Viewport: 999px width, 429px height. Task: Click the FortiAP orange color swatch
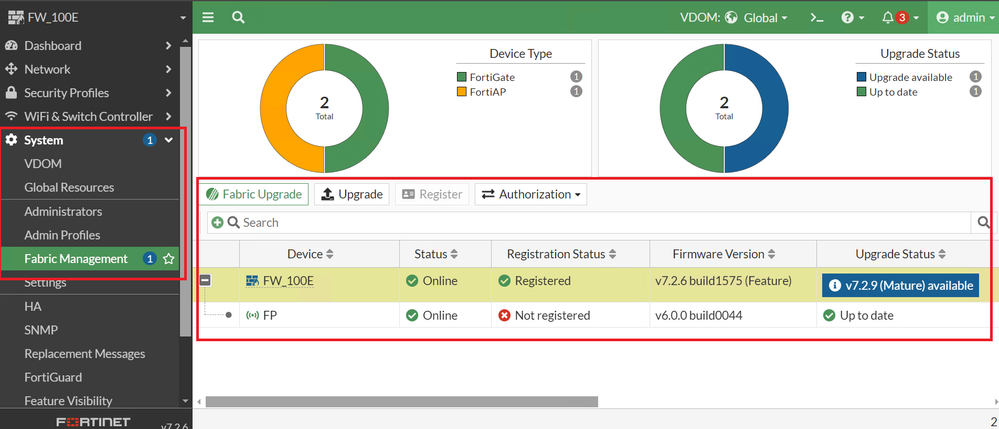pyautogui.click(x=462, y=92)
